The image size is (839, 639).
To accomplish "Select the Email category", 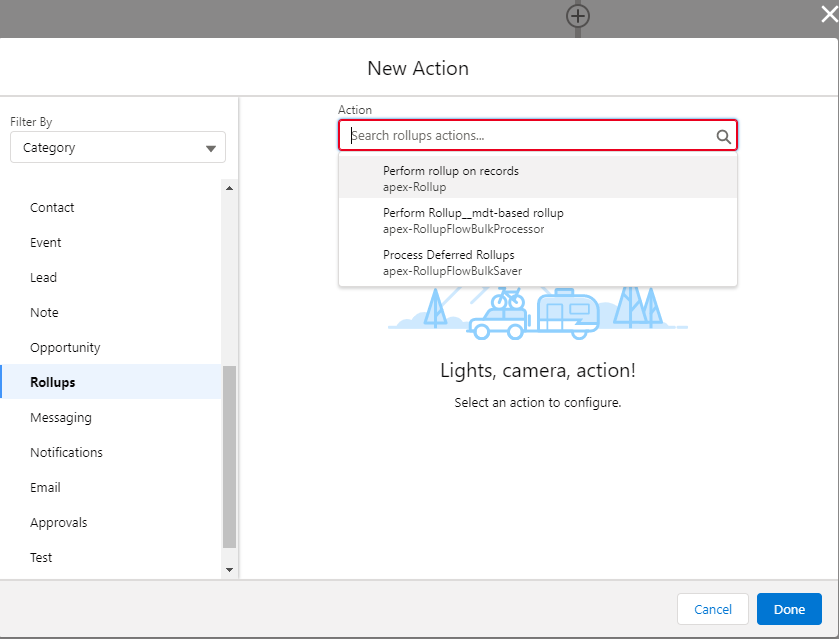I will (x=45, y=487).
